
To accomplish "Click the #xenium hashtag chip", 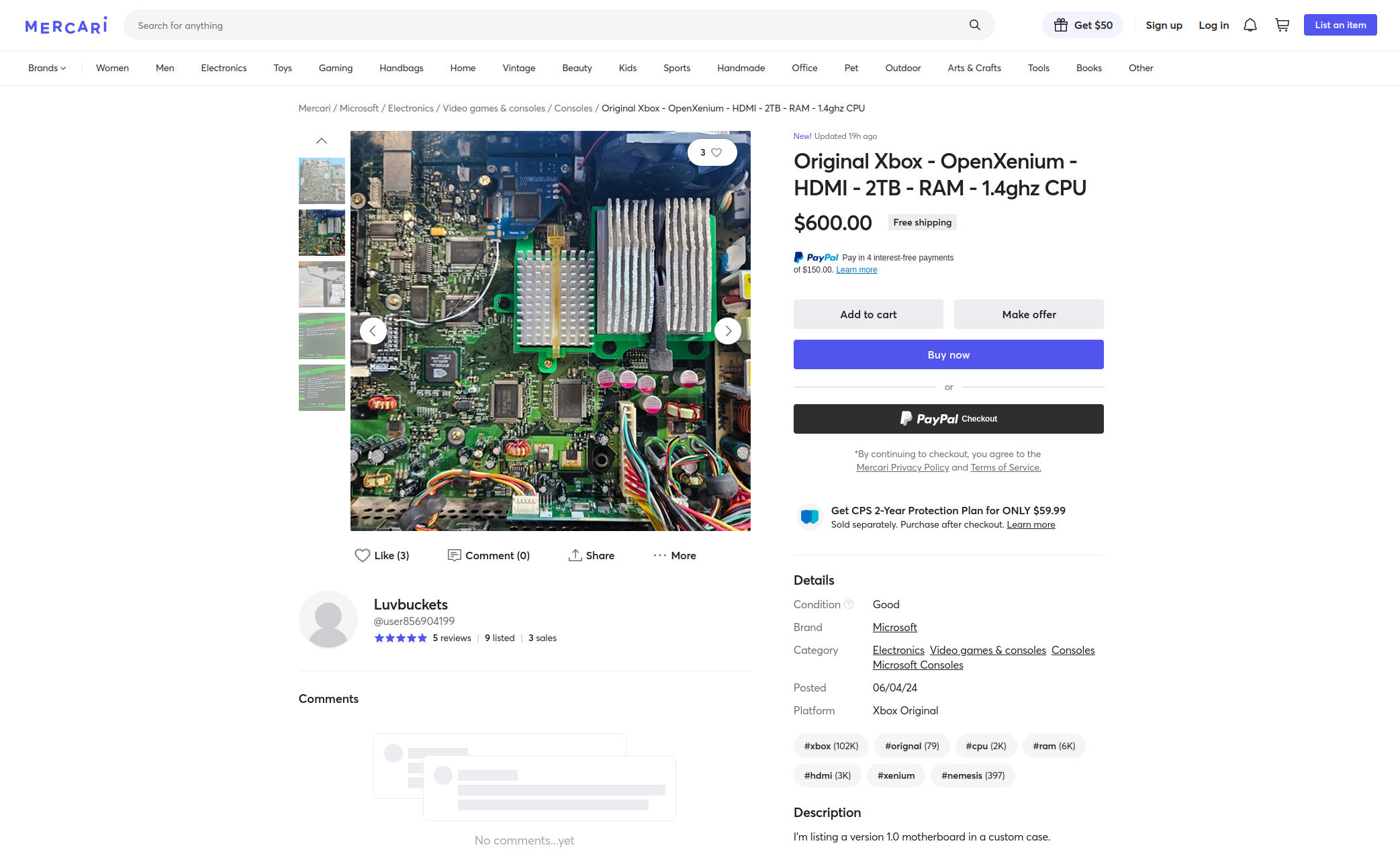I will tap(896, 775).
